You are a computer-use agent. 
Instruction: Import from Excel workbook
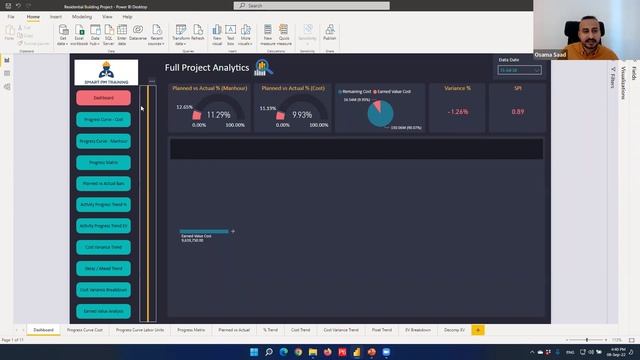pyautogui.click(x=79, y=35)
